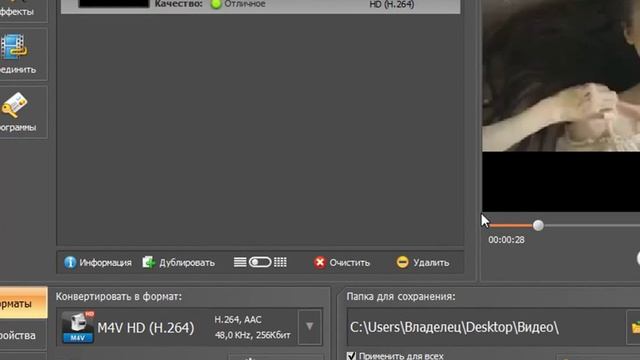Select the video thumbnail in file list
The height and width of the screenshot is (360, 640).
click(x=113, y=4)
